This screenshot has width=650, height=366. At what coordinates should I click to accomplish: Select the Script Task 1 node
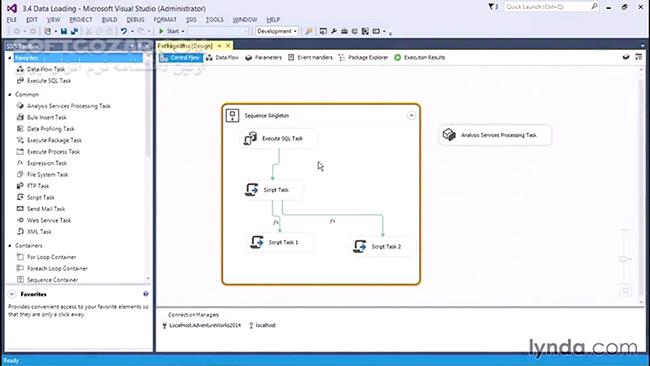(280, 242)
